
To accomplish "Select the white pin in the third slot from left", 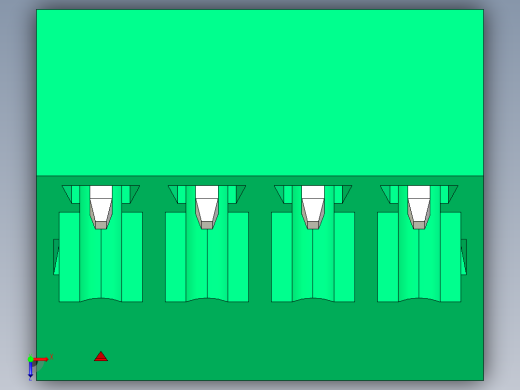I will [313, 207].
